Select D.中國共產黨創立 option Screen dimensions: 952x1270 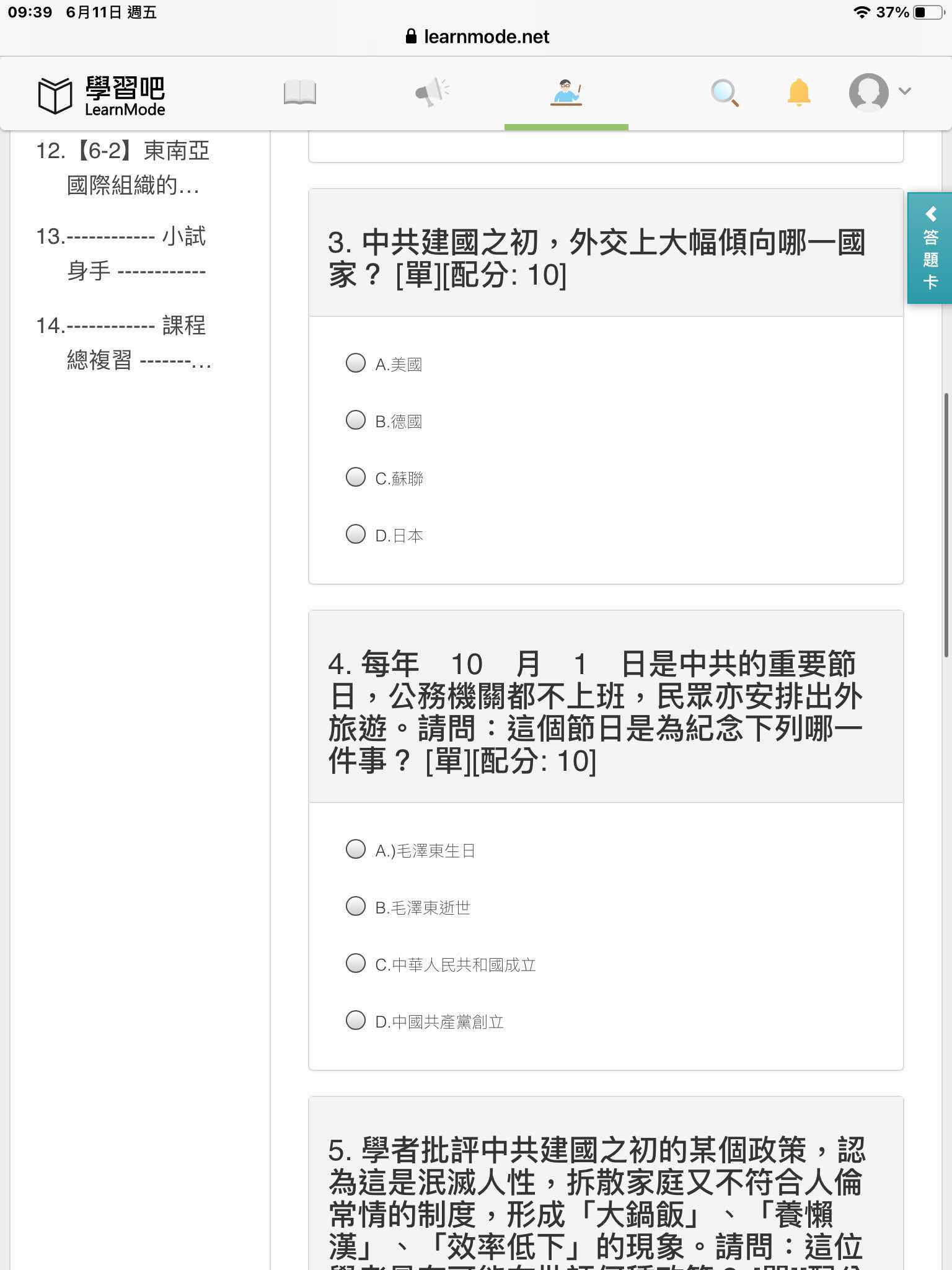click(355, 1021)
